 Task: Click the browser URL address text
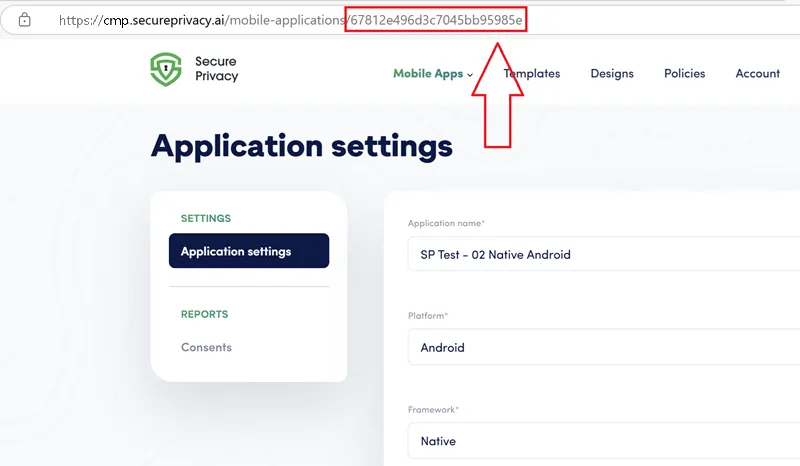tap(290, 20)
